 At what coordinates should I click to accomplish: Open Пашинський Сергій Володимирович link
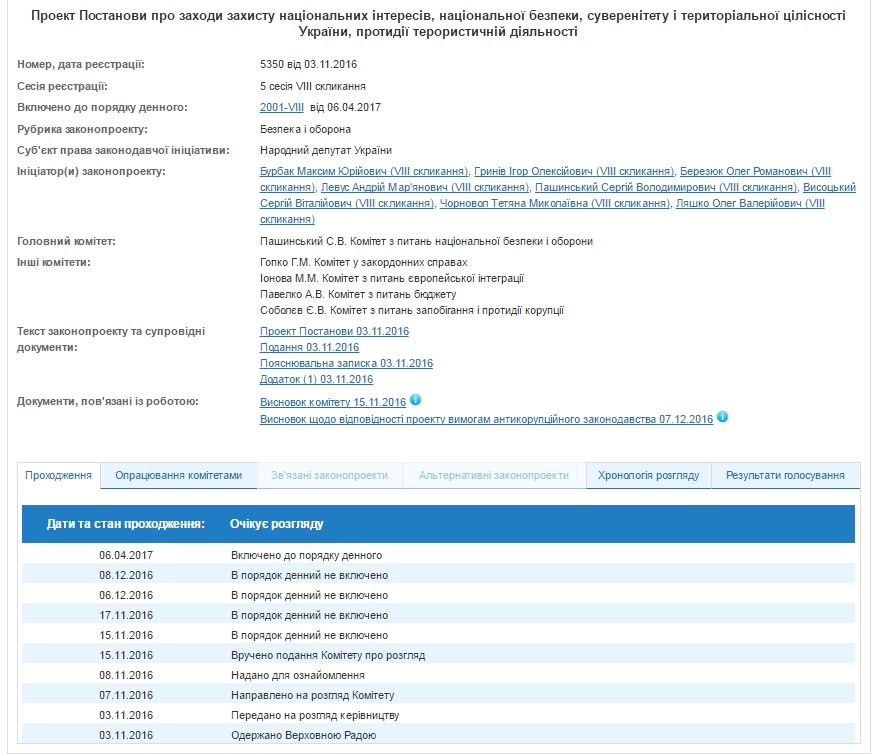(666, 188)
